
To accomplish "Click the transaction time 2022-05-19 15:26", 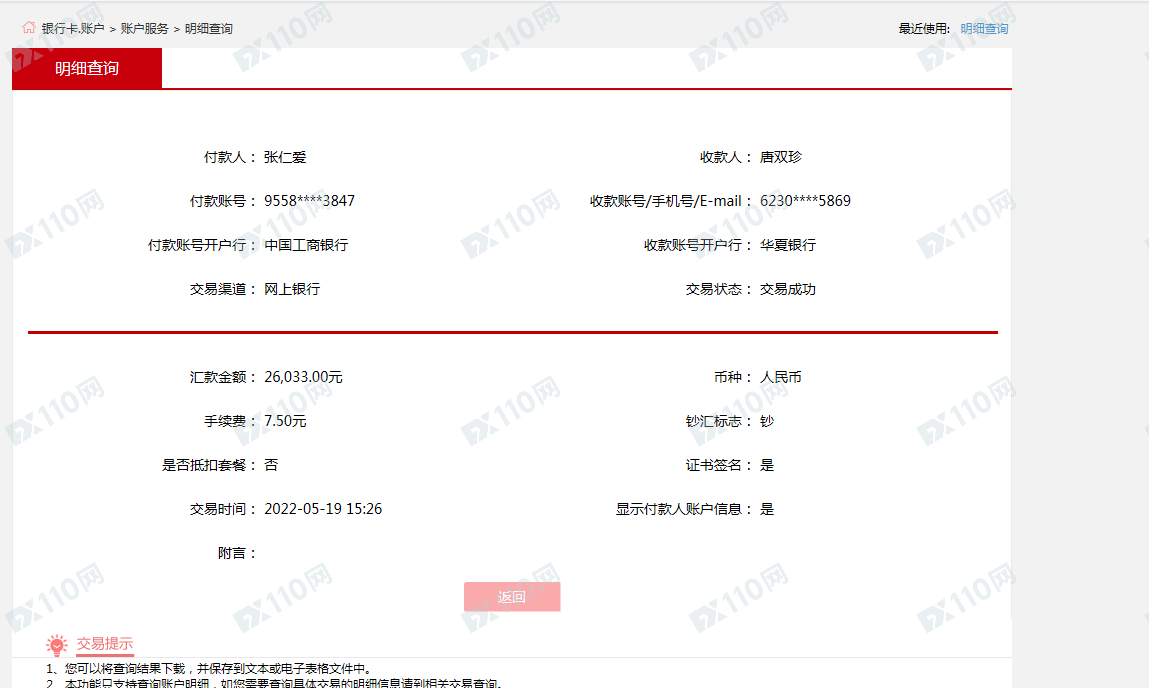I will point(323,509).
